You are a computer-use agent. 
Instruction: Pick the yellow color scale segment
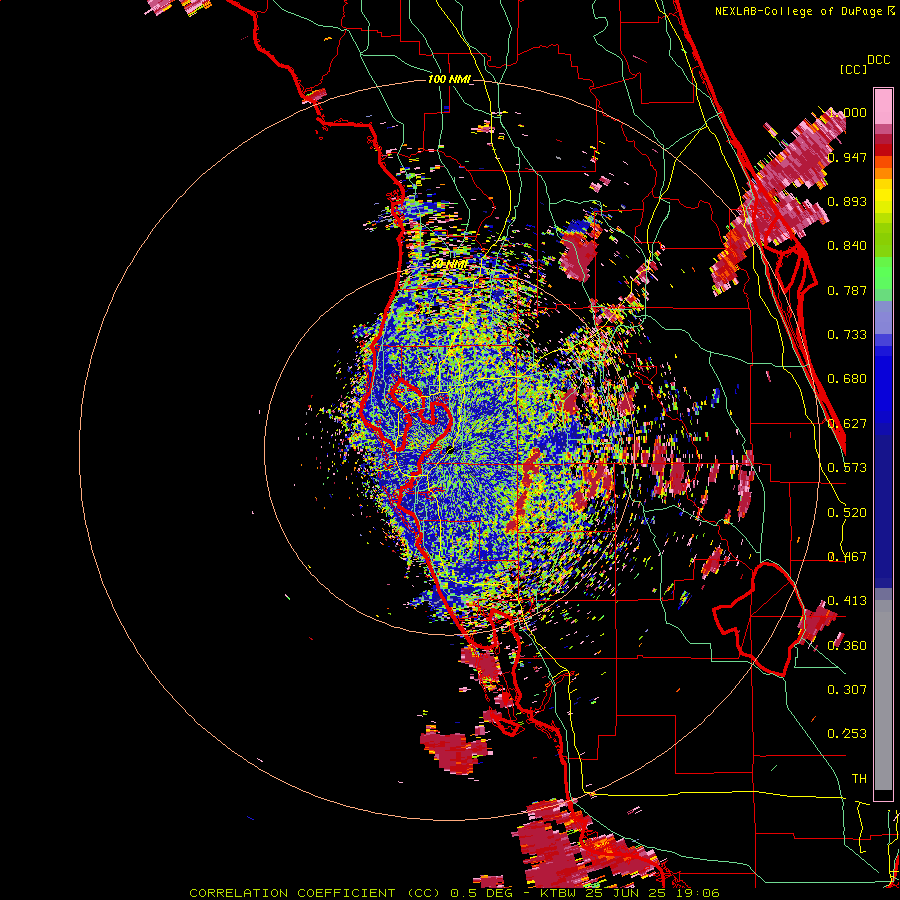[x=883, y=196]
